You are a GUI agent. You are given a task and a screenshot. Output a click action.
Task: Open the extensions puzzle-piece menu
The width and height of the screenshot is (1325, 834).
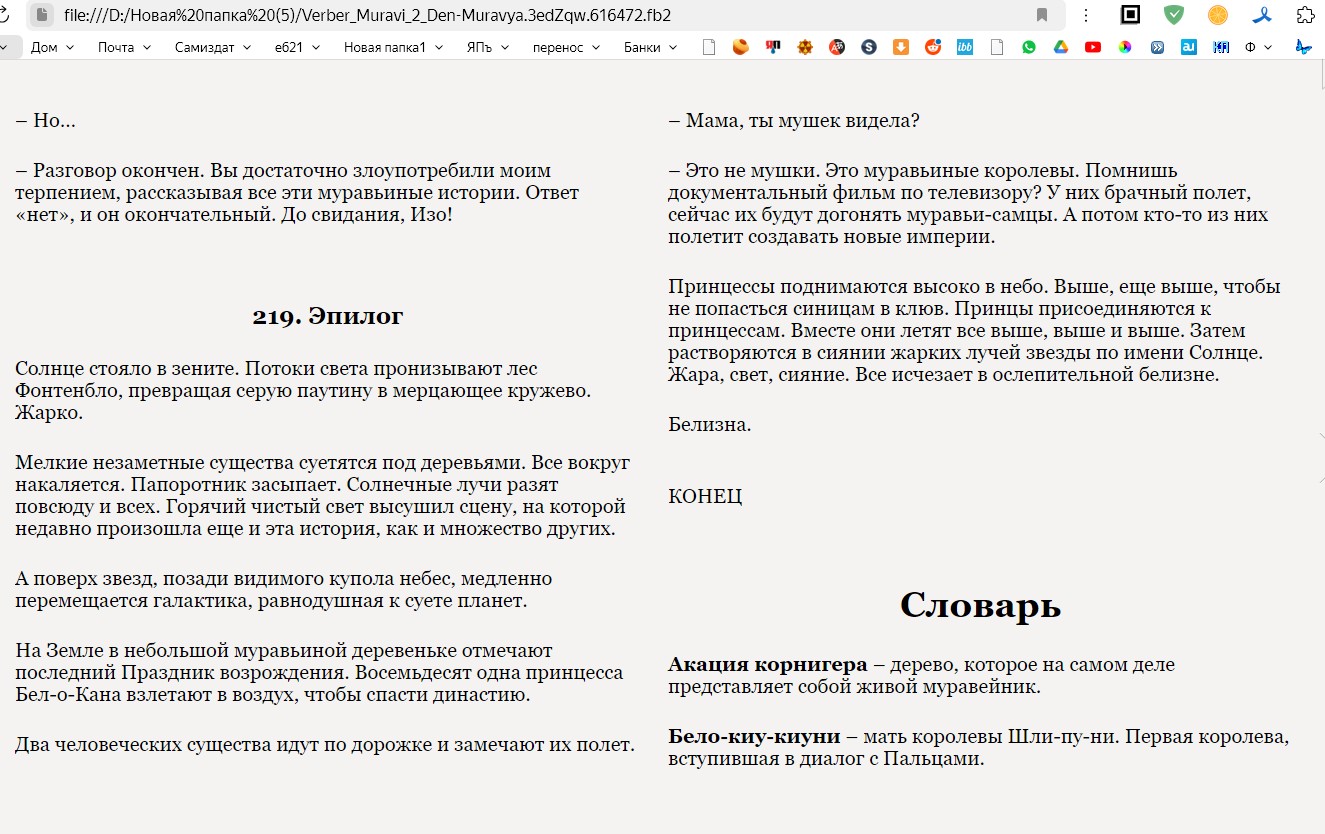coord(1305,15)
